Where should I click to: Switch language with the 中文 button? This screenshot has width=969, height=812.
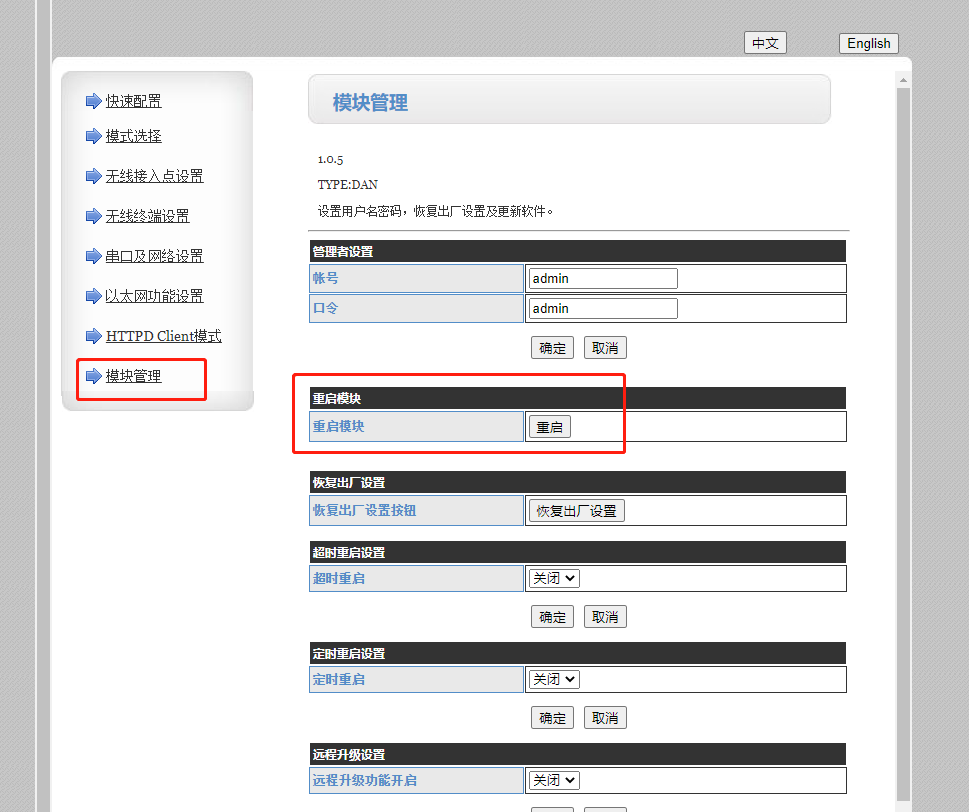pos(765,43)
